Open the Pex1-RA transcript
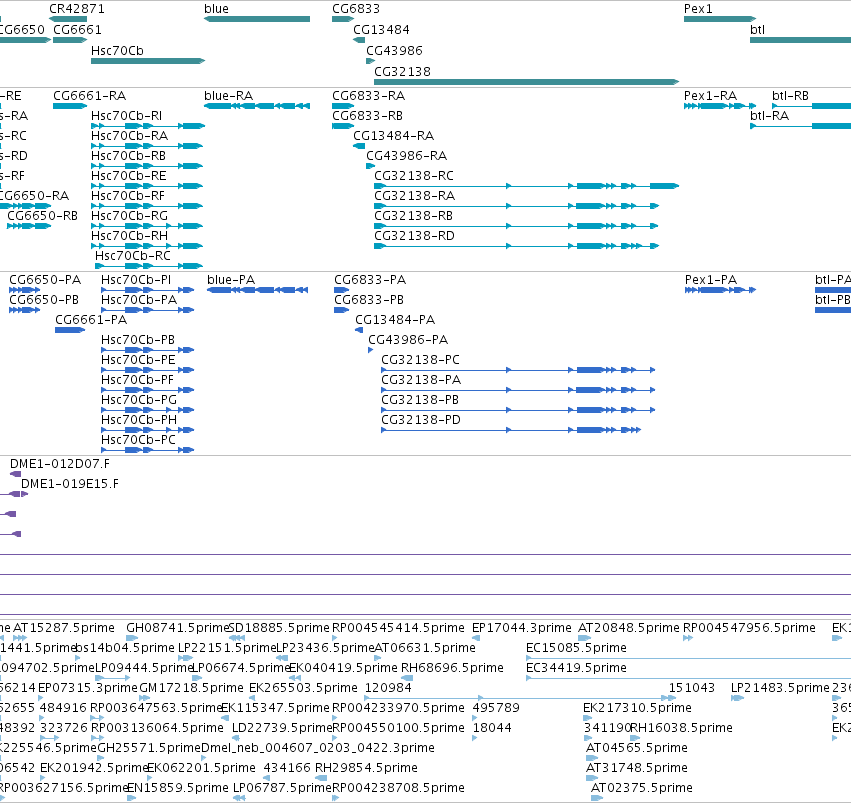The height and width of the screenshot is (803, 851). tap(720, 106)
